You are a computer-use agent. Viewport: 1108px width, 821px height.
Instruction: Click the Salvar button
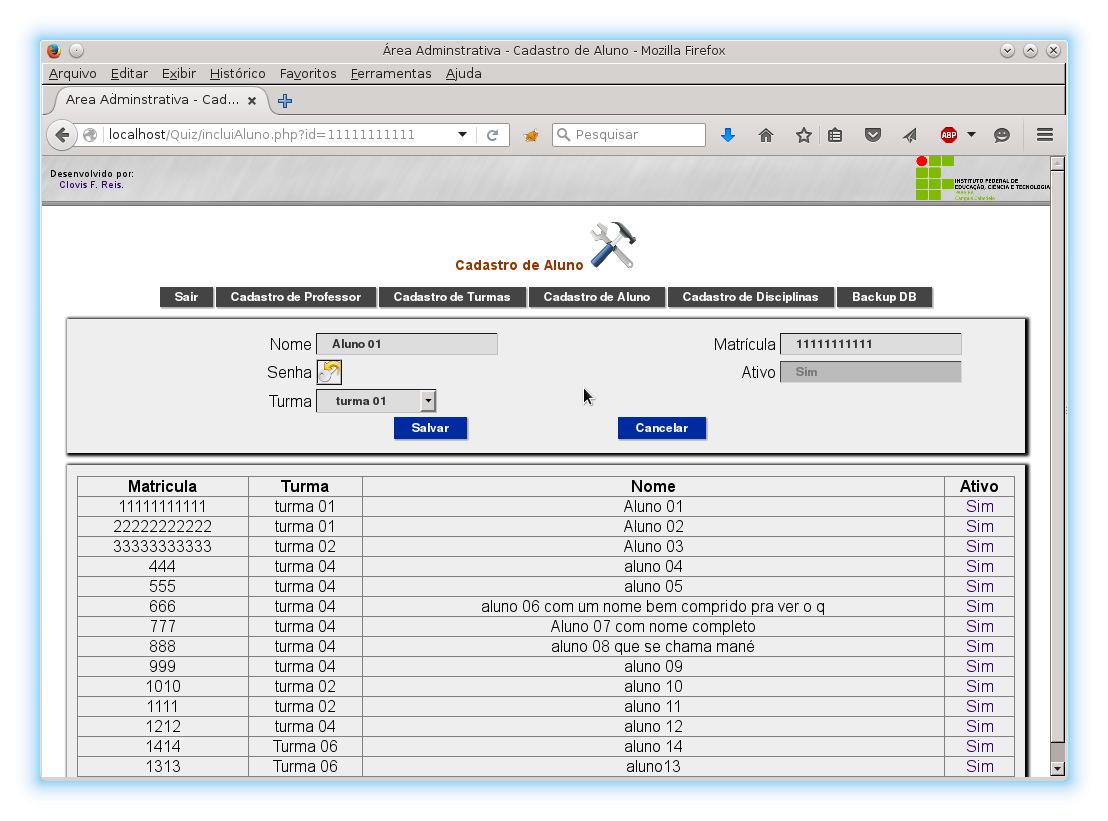tap(430, 427)
